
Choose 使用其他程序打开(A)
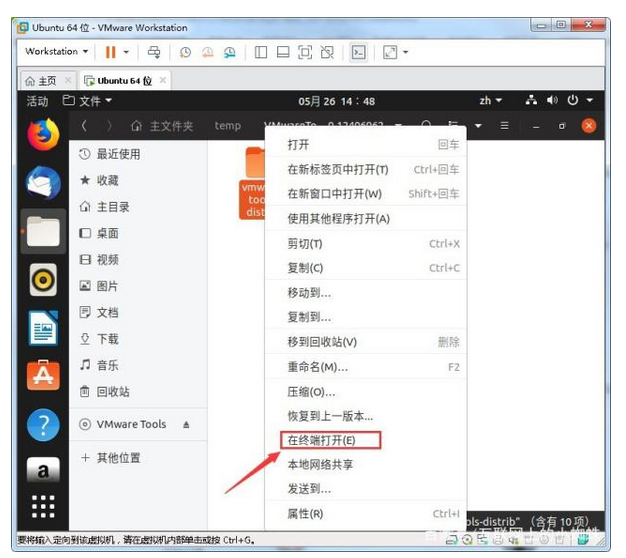point(366,219)
